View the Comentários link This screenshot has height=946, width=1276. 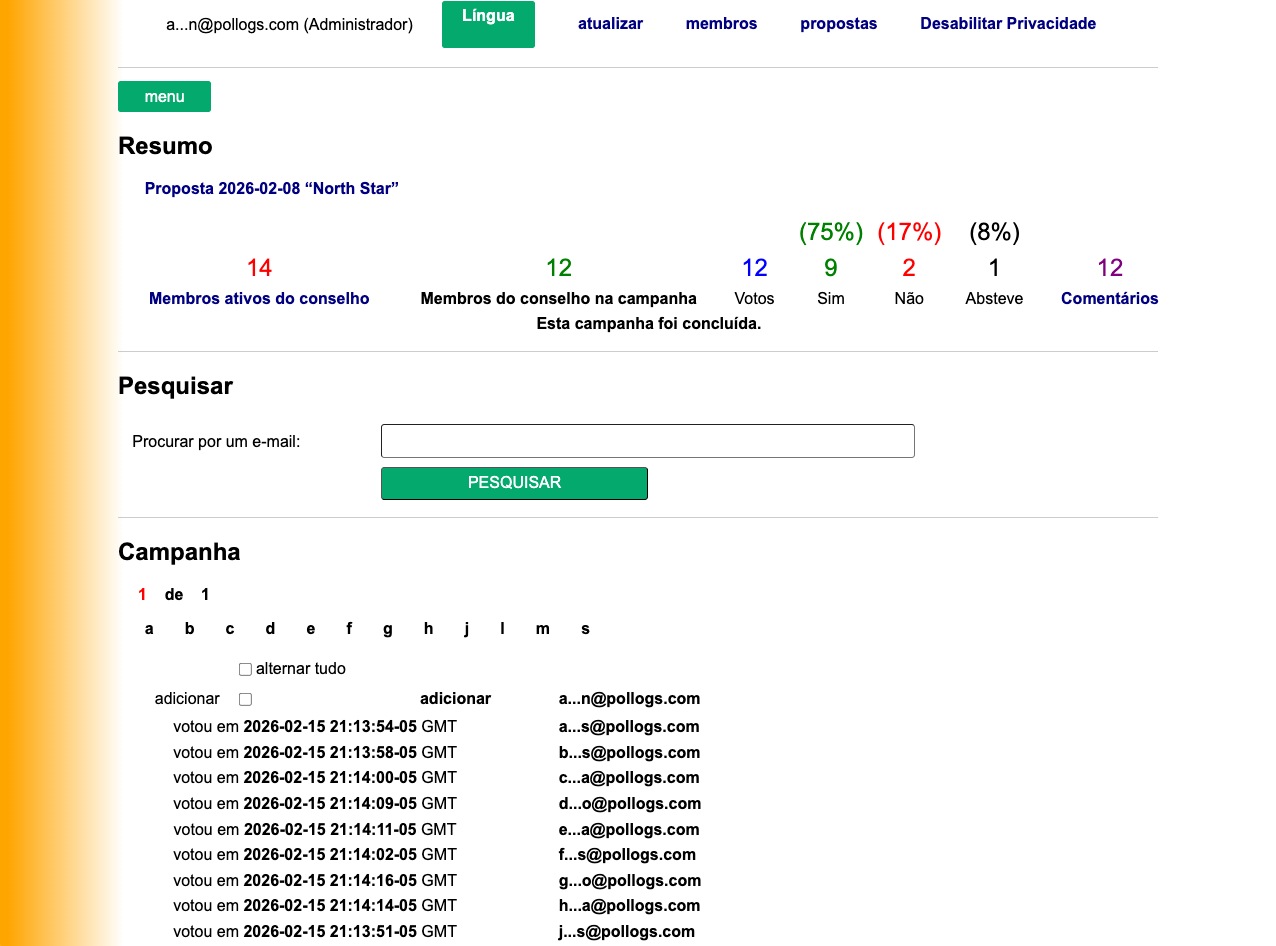point(1109,299)
